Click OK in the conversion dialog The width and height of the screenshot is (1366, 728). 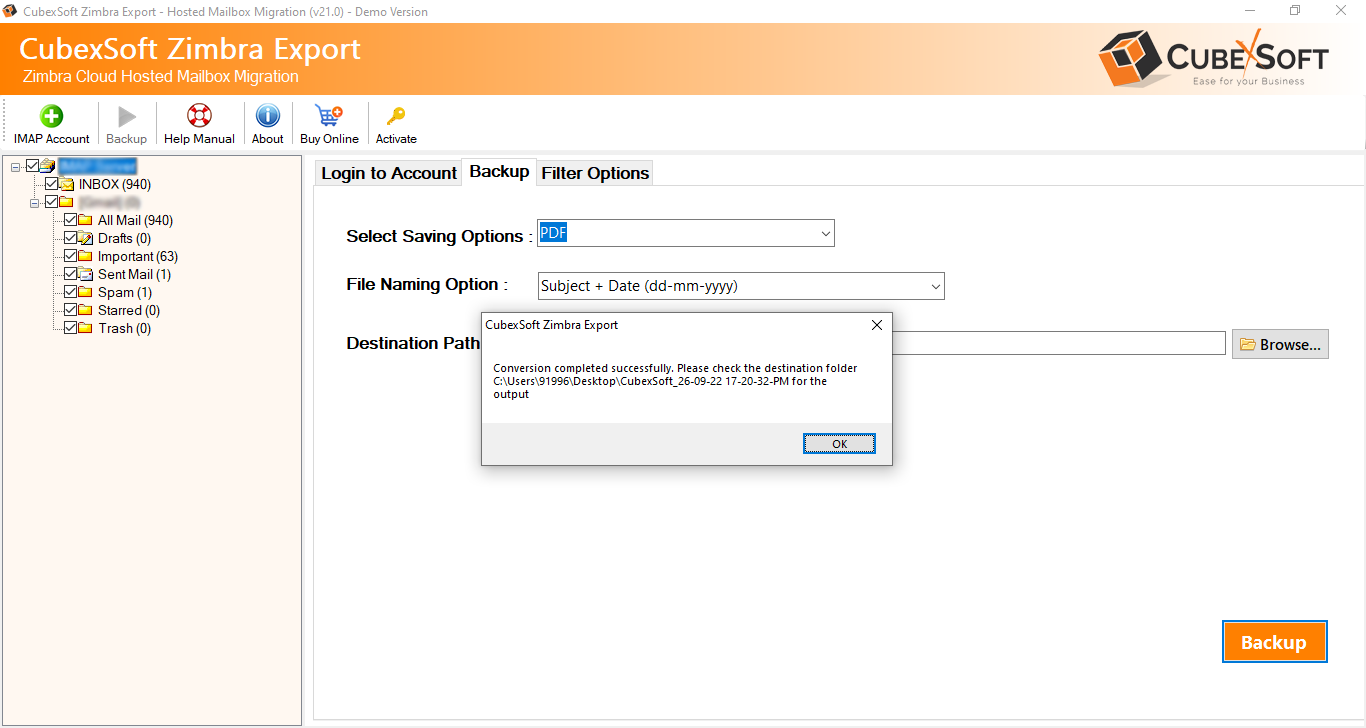click(x=839, y=444)
